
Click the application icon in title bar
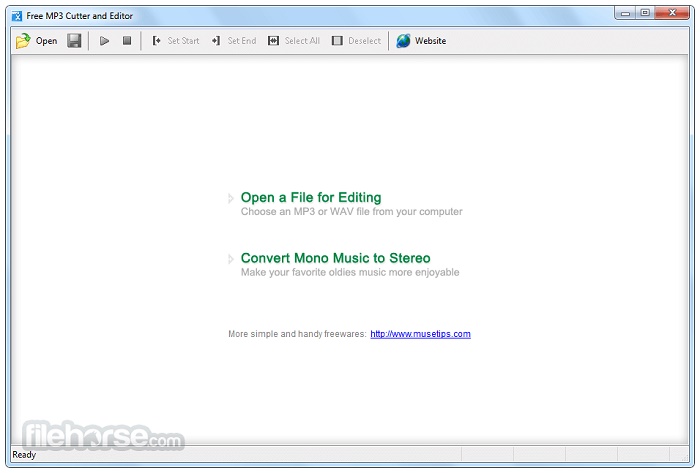pyautogui.click(x=17, y=16)
